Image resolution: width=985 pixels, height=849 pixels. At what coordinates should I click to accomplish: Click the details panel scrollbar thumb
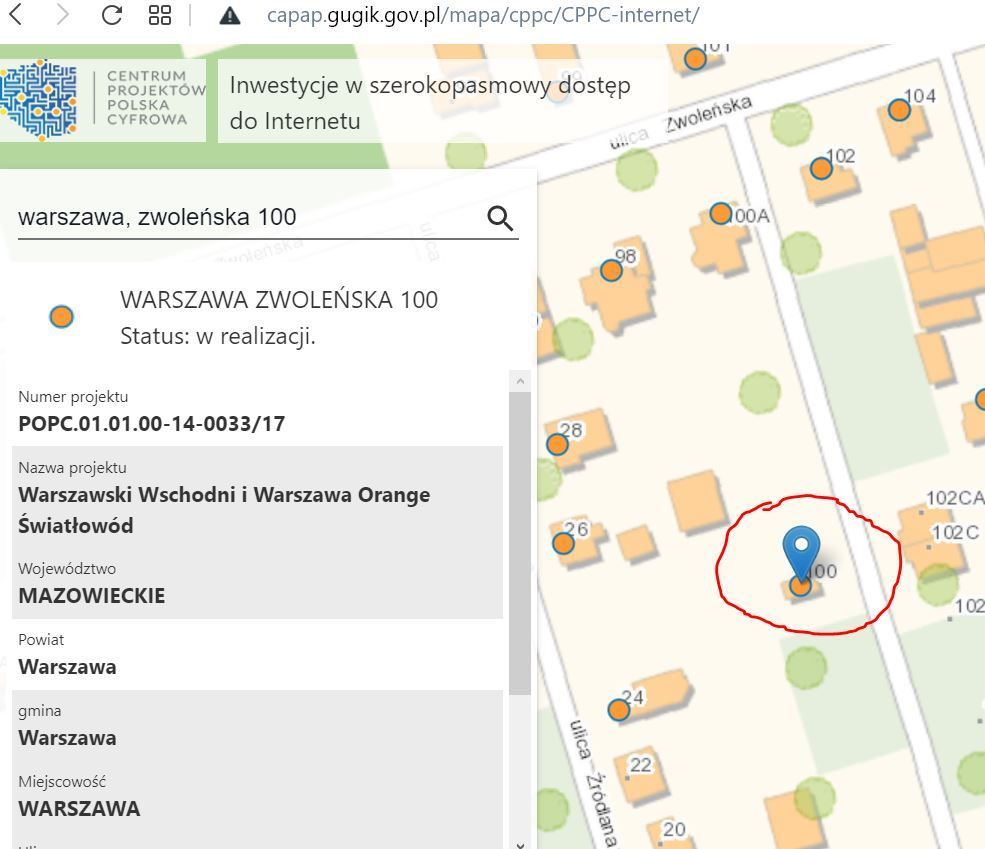coord(520,540)
